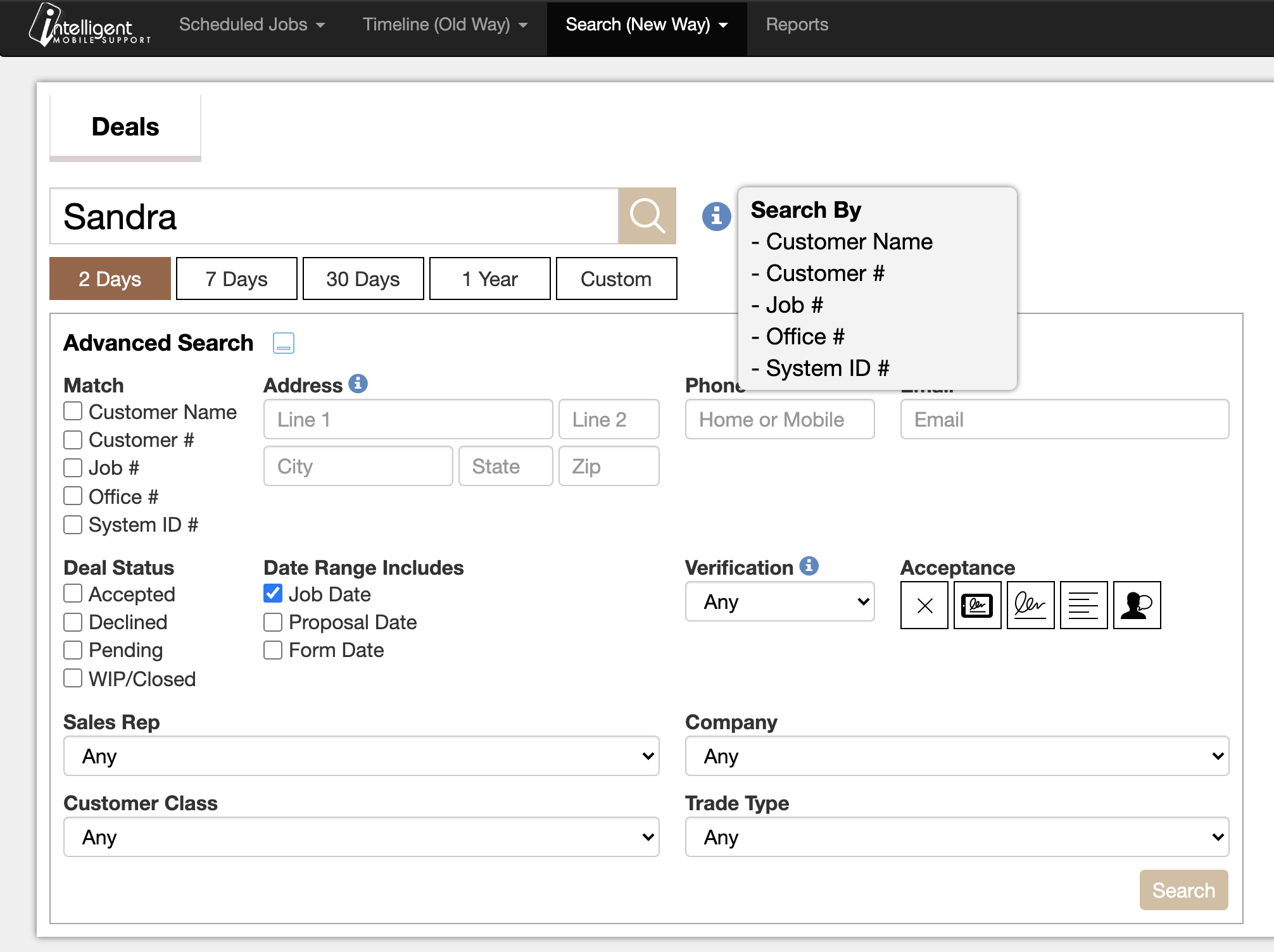Open the Company dropdown
This screenshot has height=952, width=1274.
pyautogui.click(x=957, y=756)
